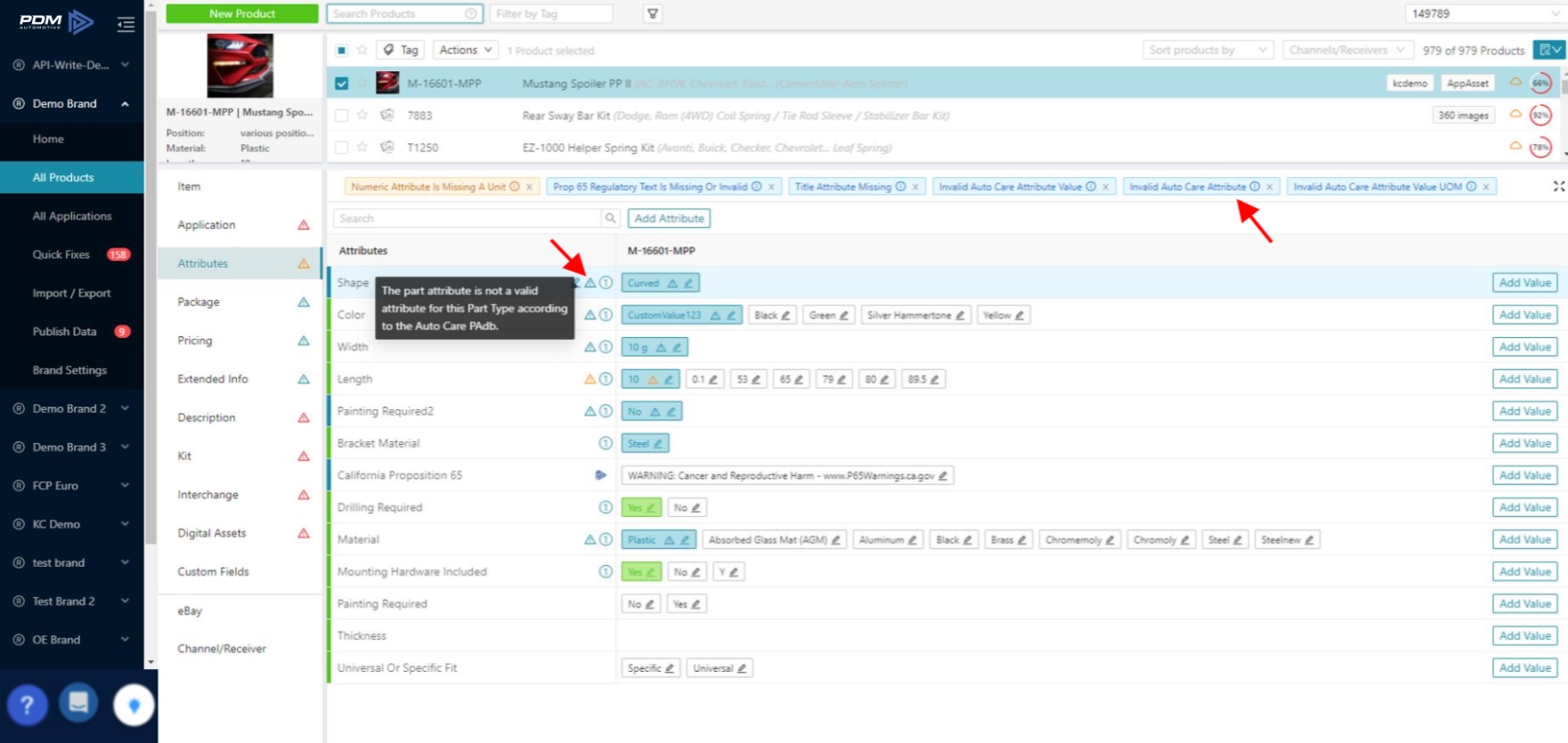Open the product filter funnel icon

click(653, 13)
